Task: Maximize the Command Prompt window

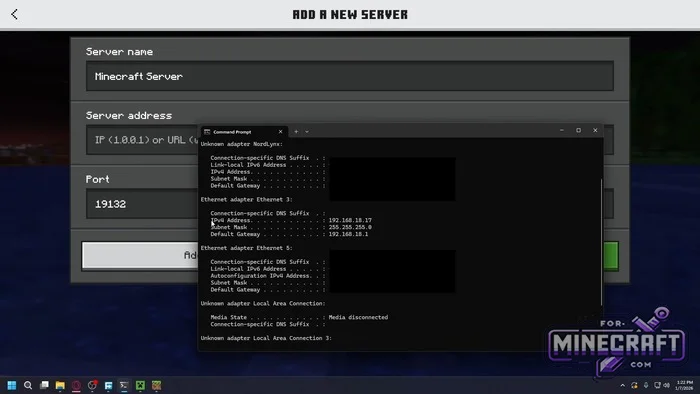Action: click(578, 130)
